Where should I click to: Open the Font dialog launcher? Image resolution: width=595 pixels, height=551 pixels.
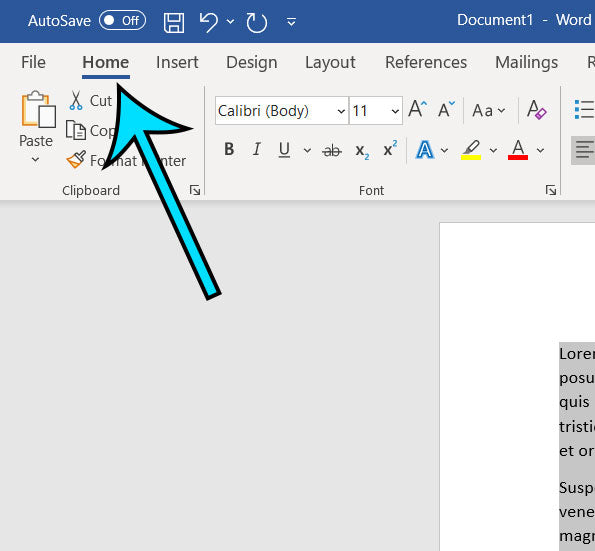[551, 190]
